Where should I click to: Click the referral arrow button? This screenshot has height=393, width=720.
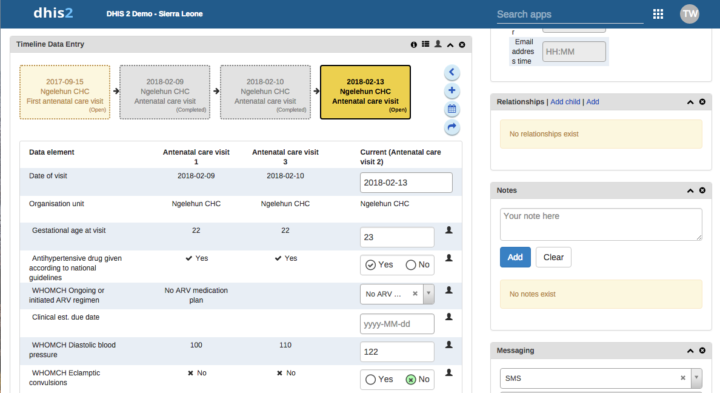coord(452,127)
